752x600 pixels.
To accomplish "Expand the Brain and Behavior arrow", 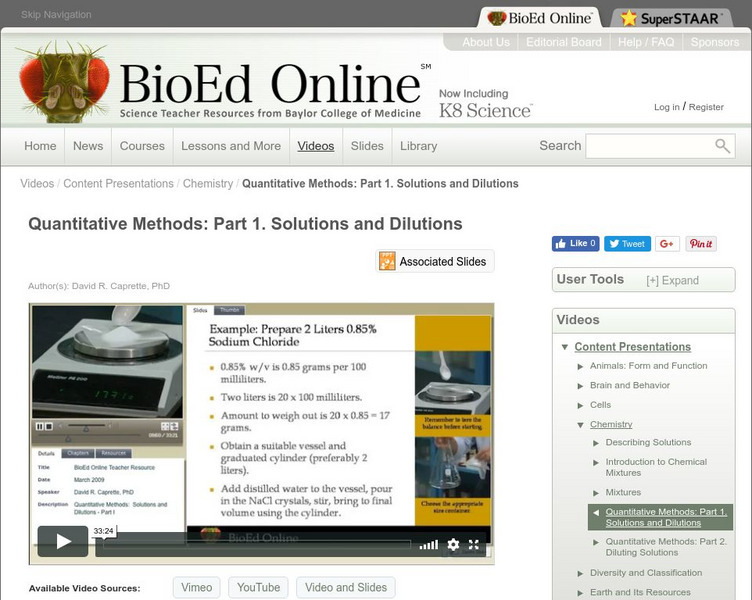I will tap(580, 386).
